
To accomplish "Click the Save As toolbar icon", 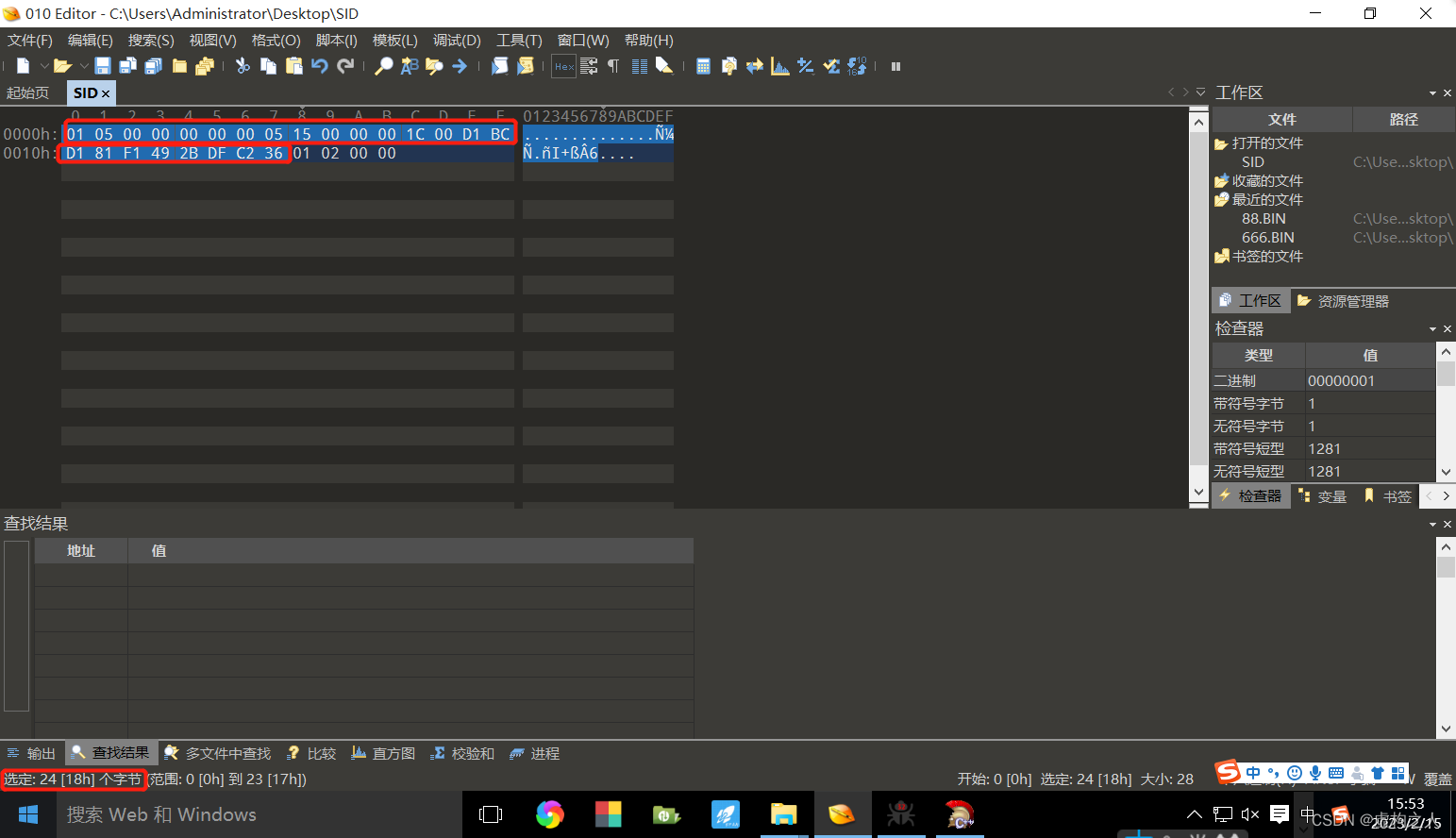I will pos(127,66).
